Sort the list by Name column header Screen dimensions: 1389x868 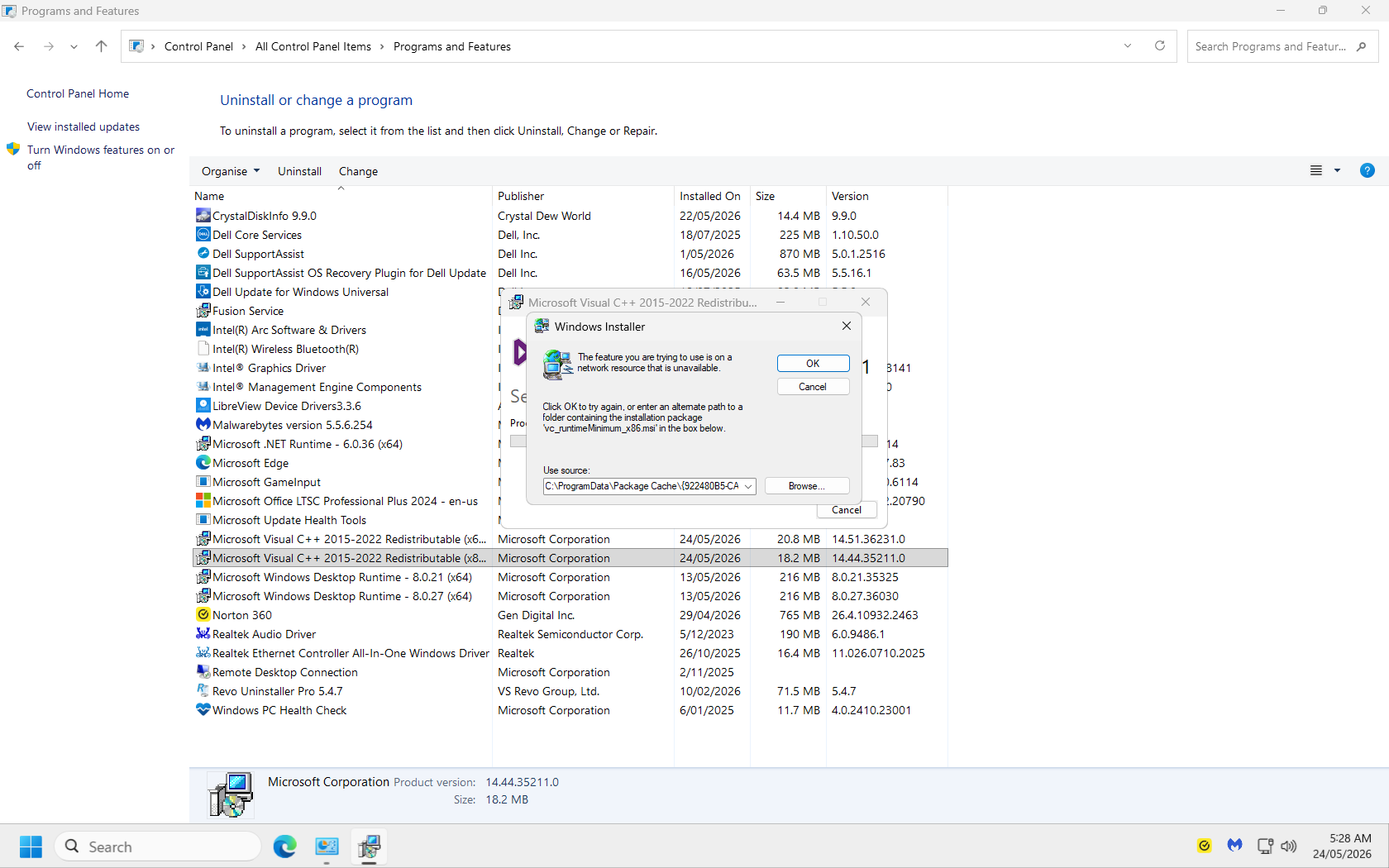(342, 196)
